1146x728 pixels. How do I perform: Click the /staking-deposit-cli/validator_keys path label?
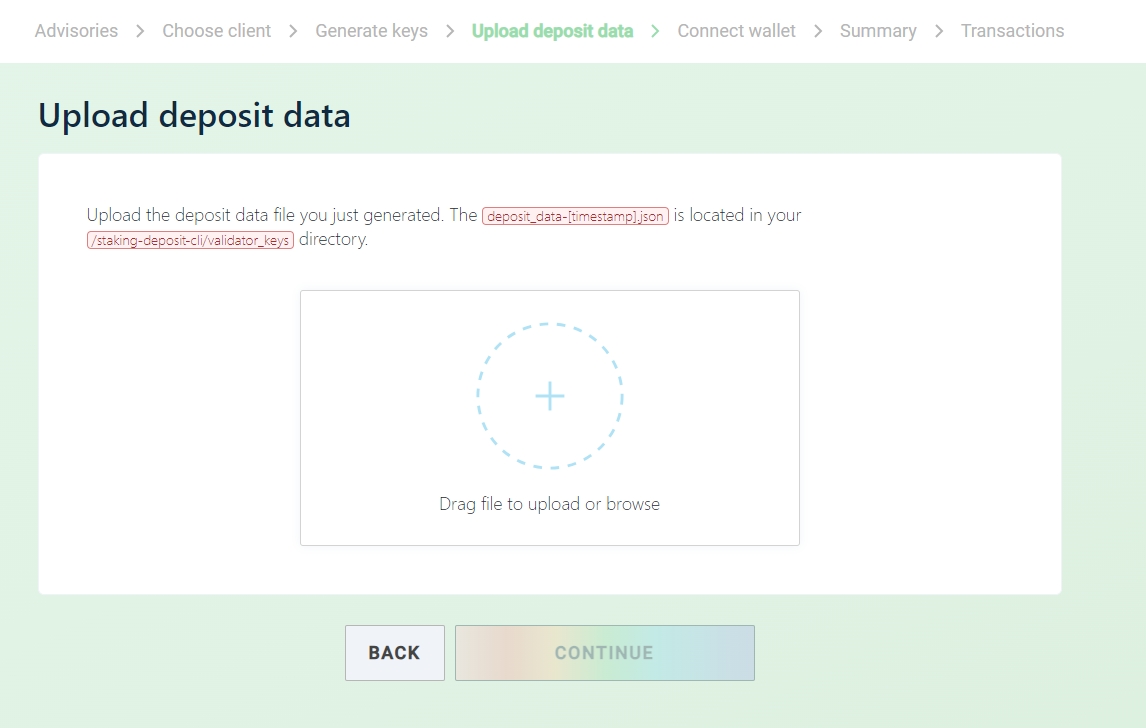point(190,241)
